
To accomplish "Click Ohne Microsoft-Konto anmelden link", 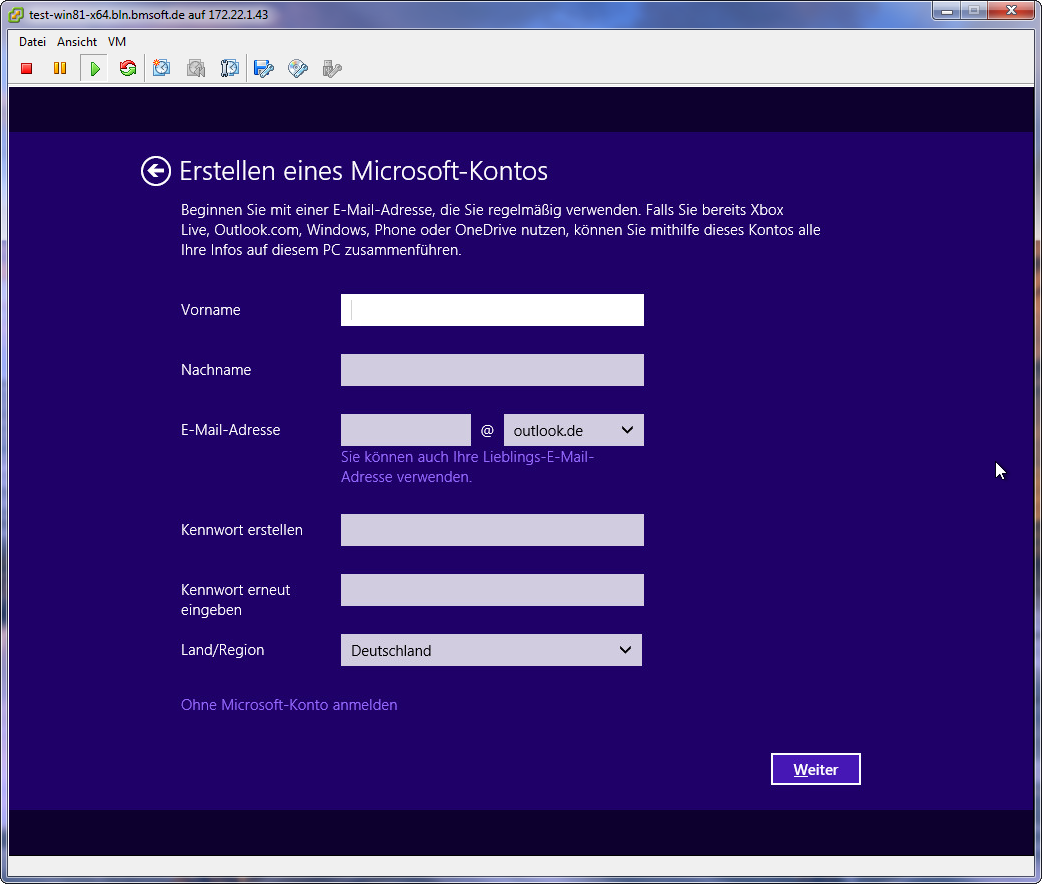I will click(x=289, y=705).
